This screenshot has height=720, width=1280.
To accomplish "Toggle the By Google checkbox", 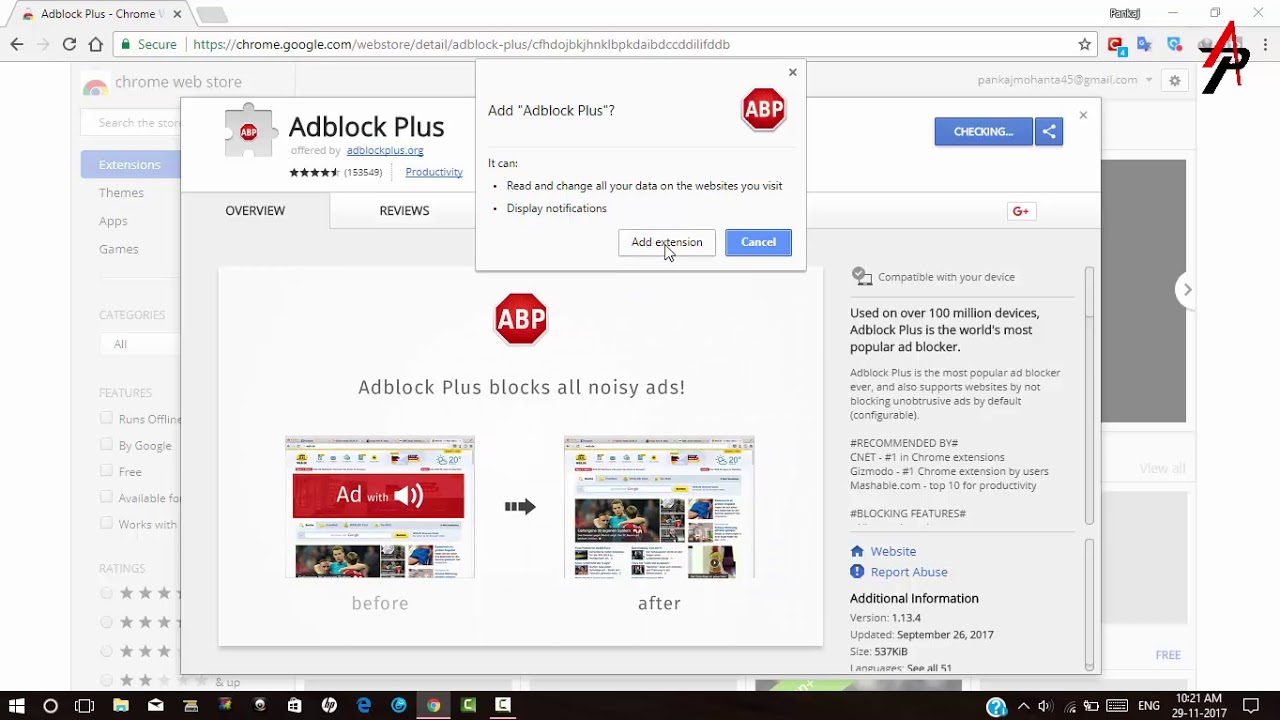I will click(x=106, y=444).
